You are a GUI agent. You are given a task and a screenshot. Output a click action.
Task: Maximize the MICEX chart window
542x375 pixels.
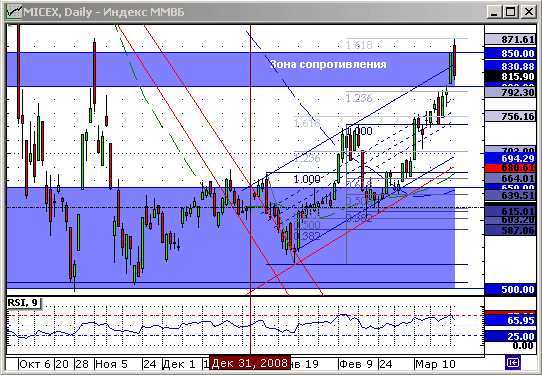[x=511, y=12]
